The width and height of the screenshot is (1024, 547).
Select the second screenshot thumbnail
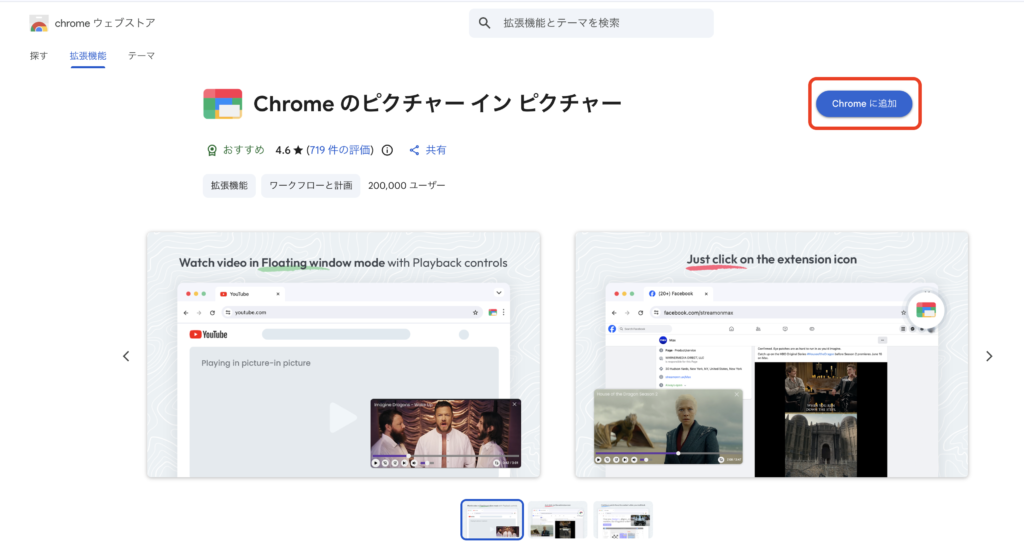pyautogui.click(x=557, y=520)
